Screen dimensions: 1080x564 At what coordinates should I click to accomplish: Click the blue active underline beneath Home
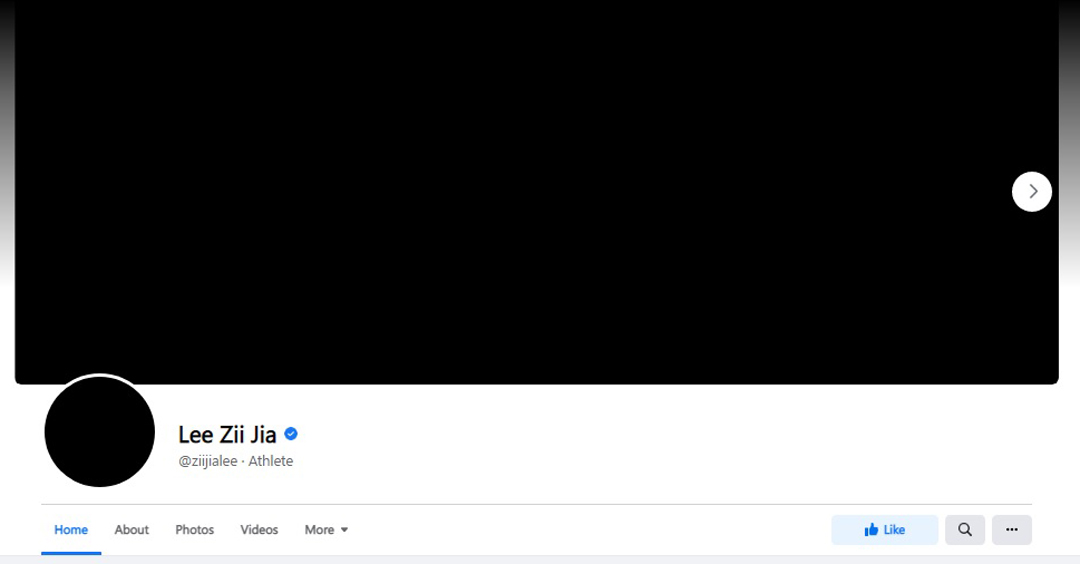71,553
